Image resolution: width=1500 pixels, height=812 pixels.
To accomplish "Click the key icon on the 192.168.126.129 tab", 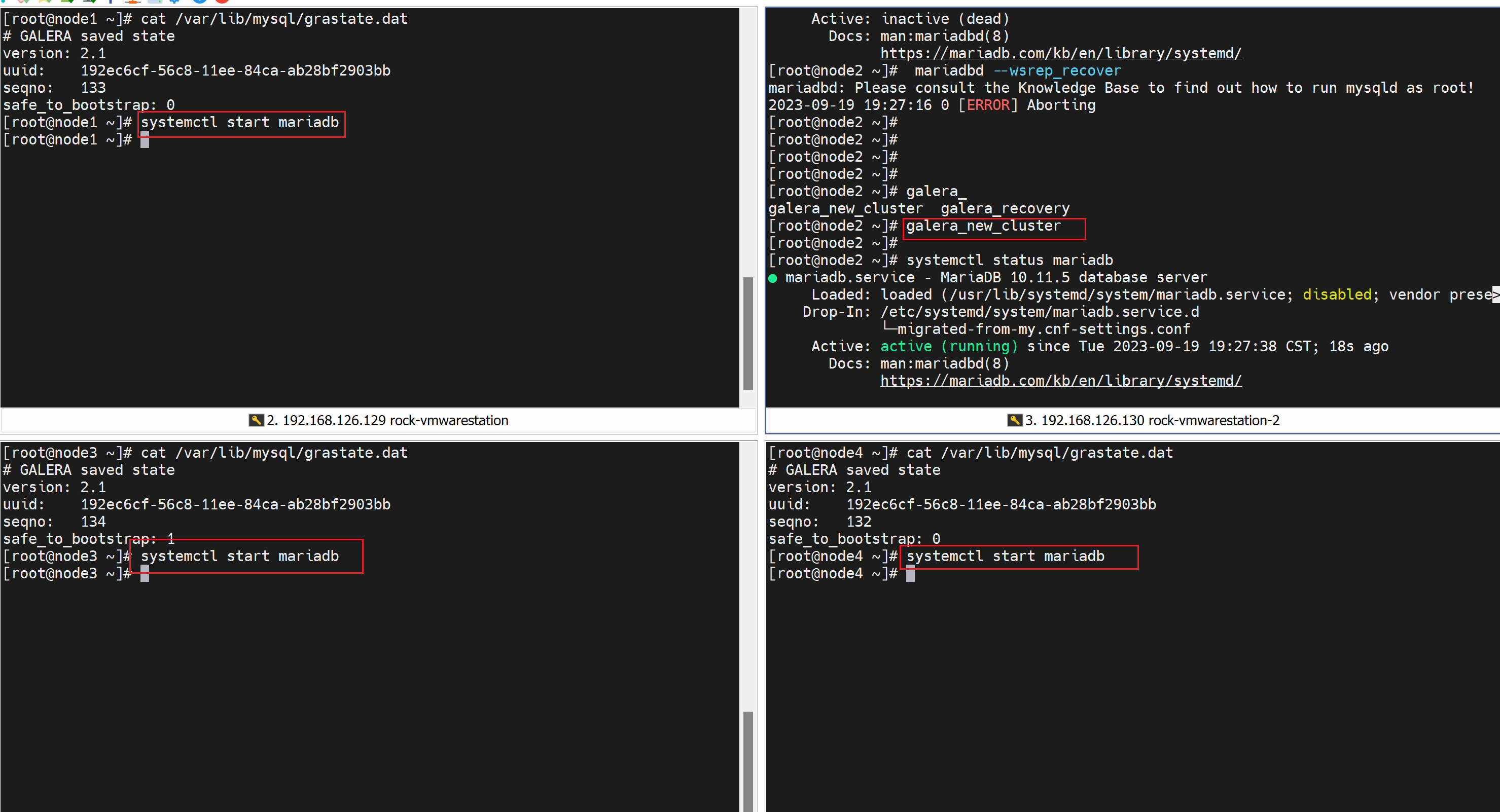I will tap(256, 420).
